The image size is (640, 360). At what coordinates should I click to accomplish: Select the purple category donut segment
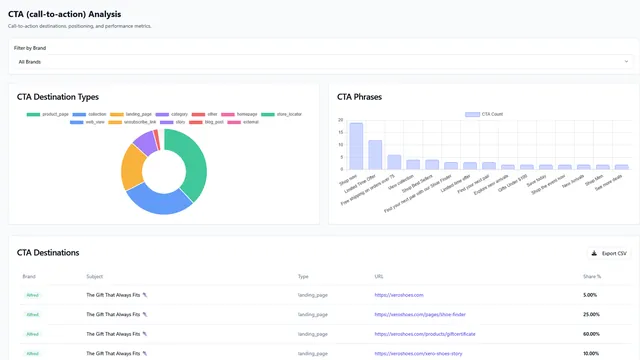(146, 142)
